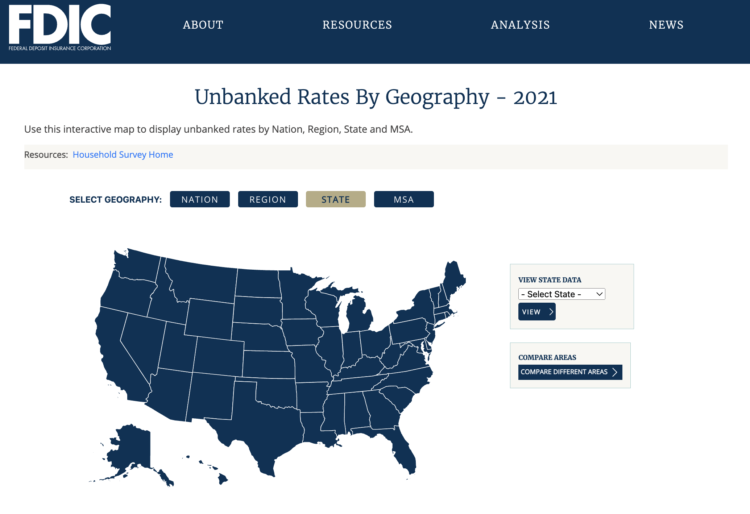Screen dimensions: 750x514
Task: Click the FDIC logo
Action: pos(61,27)
